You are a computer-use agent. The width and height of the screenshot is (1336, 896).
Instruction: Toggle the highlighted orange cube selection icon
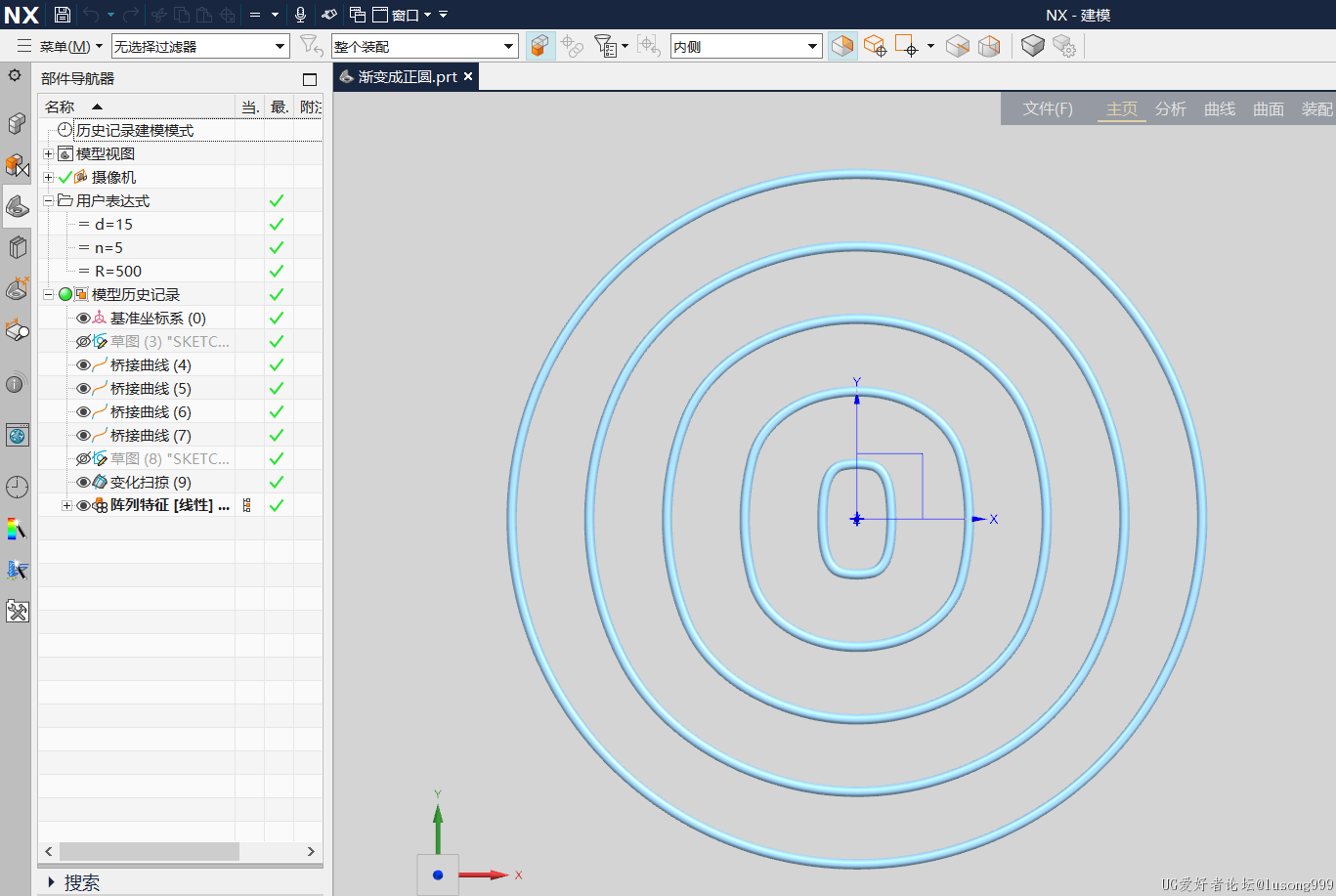click(x=539, y=46)
